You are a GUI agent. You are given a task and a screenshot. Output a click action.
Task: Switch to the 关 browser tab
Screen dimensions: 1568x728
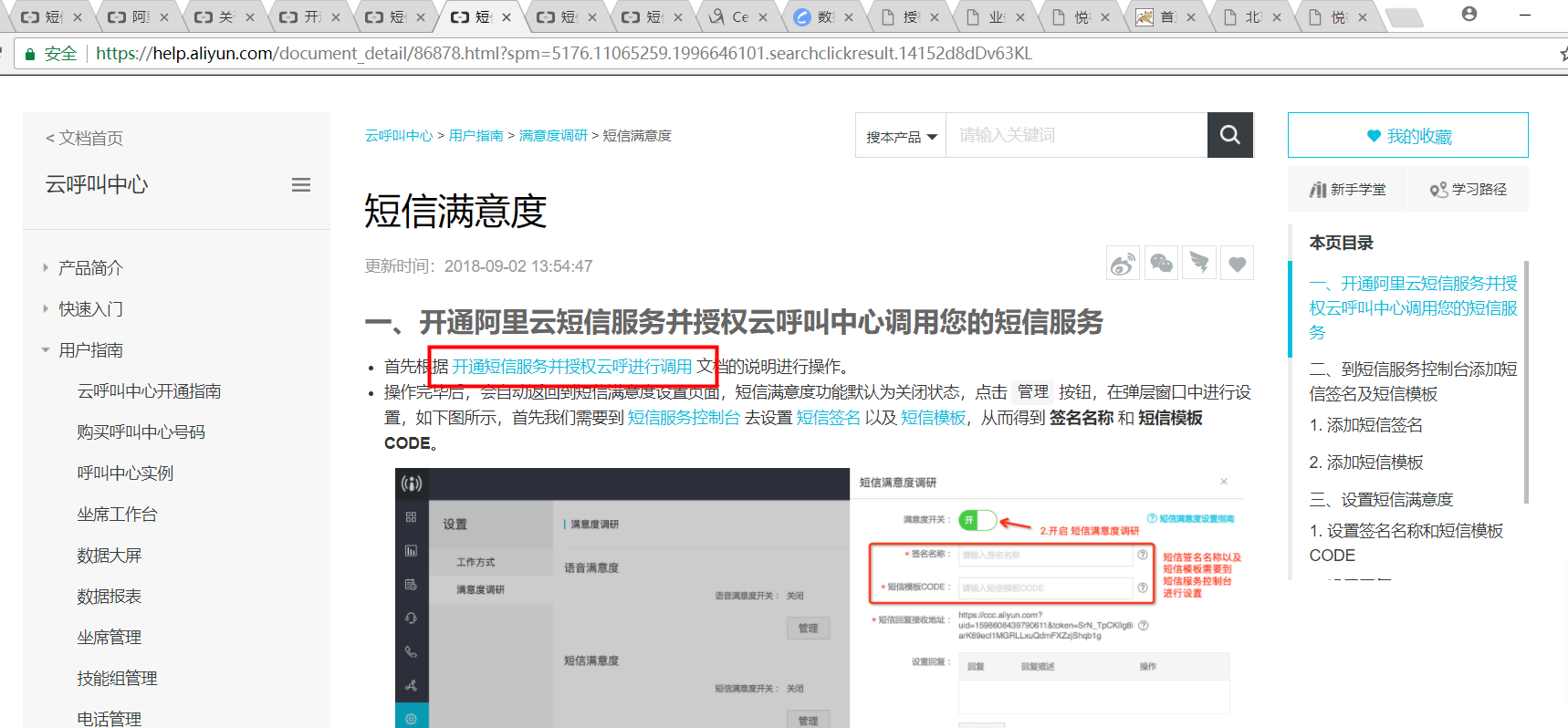pyautogui.click(x=223, y=16)
